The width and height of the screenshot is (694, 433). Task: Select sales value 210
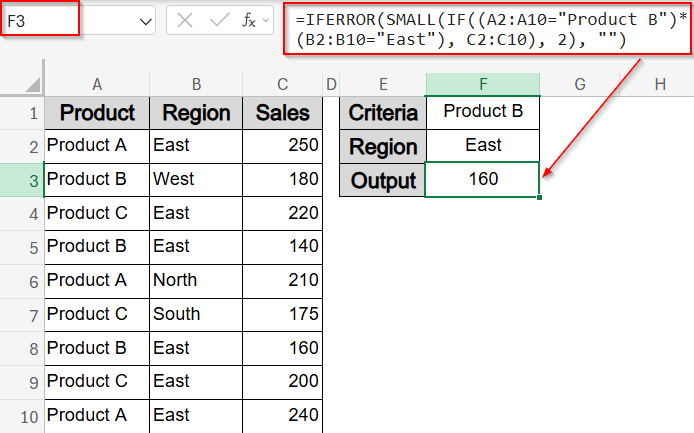(282, 281)
